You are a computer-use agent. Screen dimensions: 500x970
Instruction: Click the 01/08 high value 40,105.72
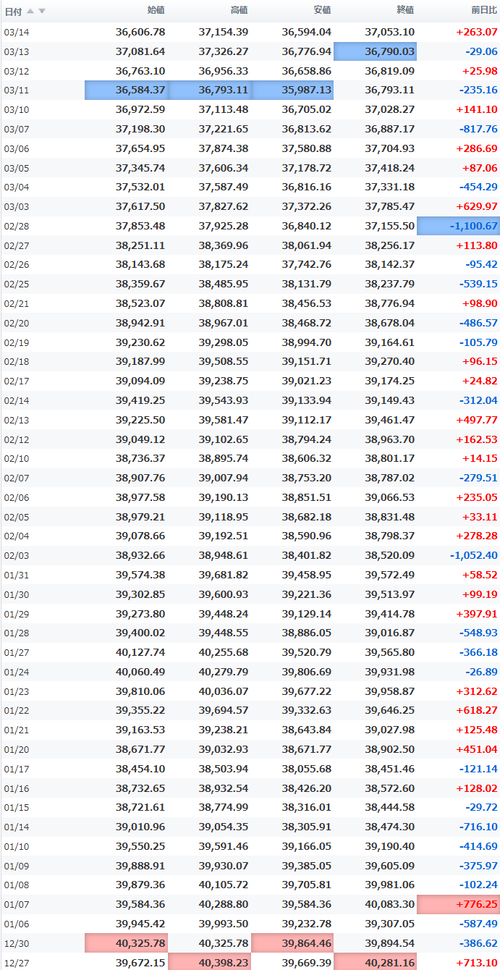(223, 886)
